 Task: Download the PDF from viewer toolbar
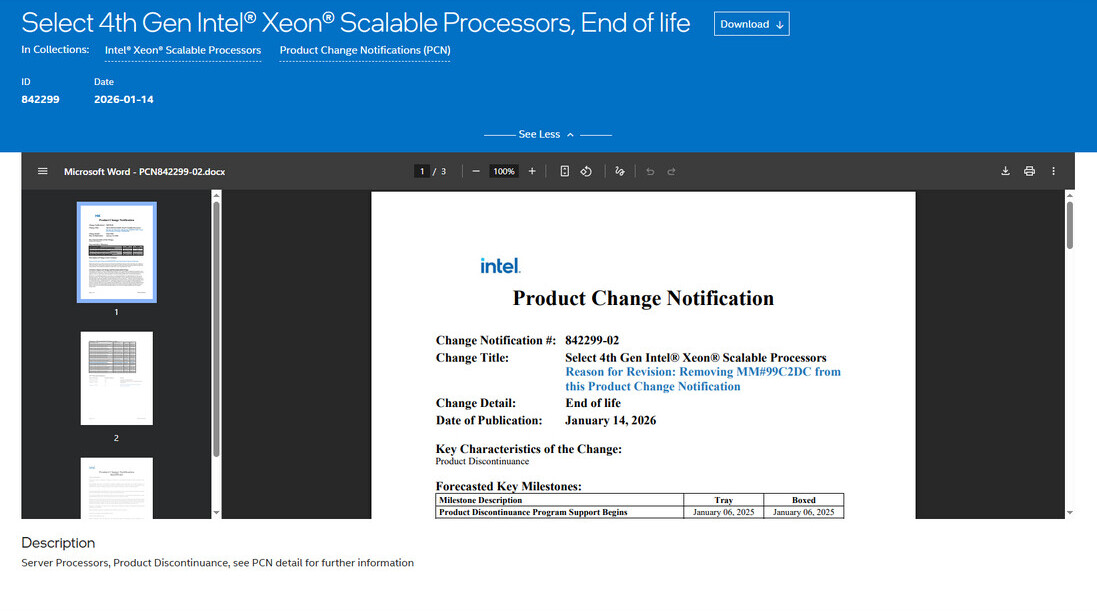pyautogui.click(x=1005, y=171)
